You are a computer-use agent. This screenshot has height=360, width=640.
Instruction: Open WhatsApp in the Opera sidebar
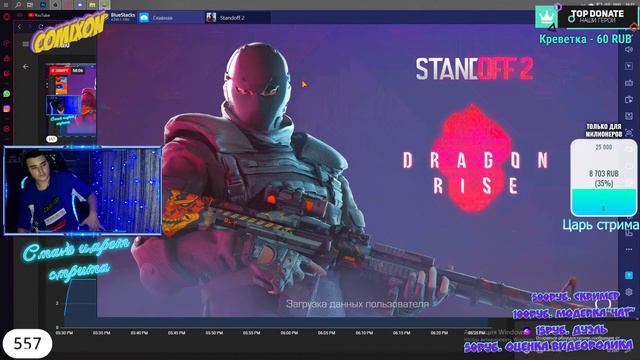(7, 93)
